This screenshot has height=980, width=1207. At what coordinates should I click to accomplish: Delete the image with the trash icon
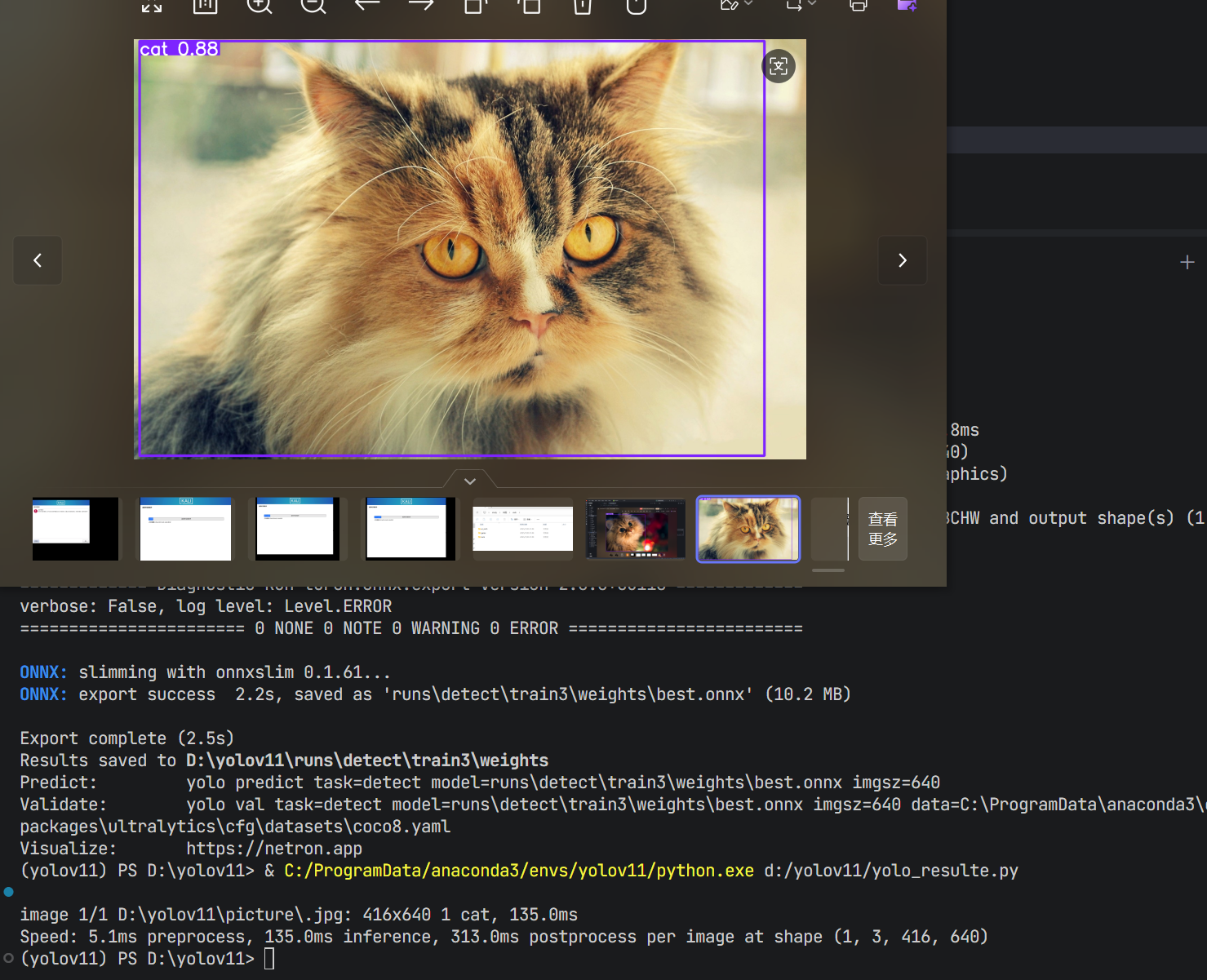(583, 6)
